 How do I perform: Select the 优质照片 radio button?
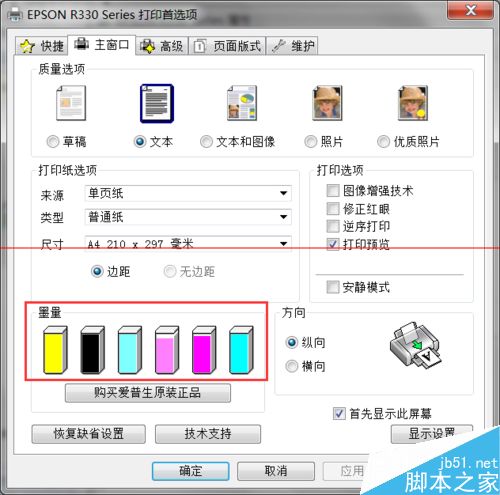coord(383,142)
